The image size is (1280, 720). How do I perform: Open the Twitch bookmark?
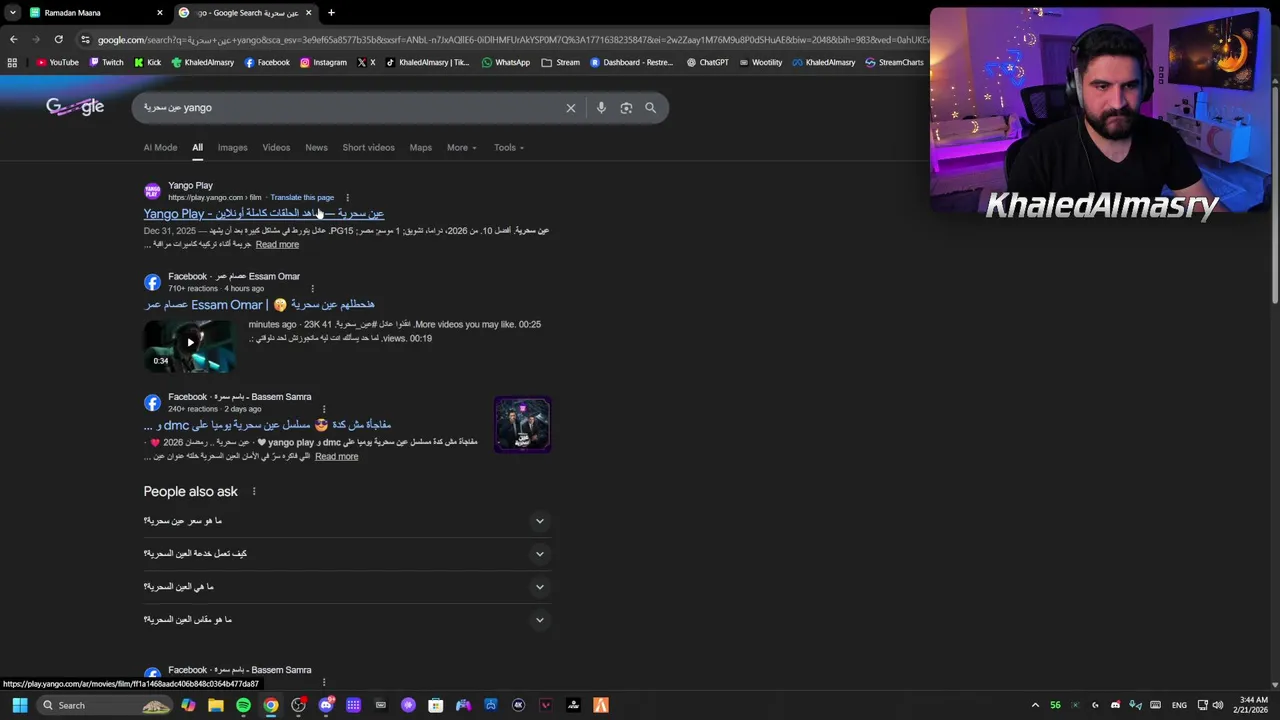[106, 62]
